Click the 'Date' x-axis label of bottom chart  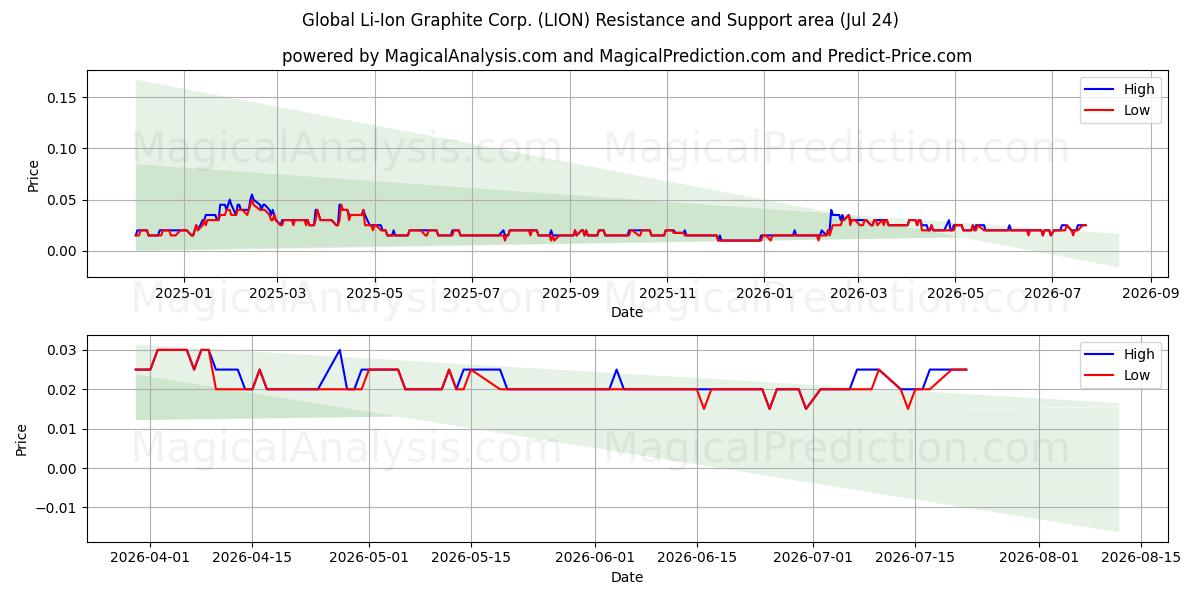click(x=627, y=577)
